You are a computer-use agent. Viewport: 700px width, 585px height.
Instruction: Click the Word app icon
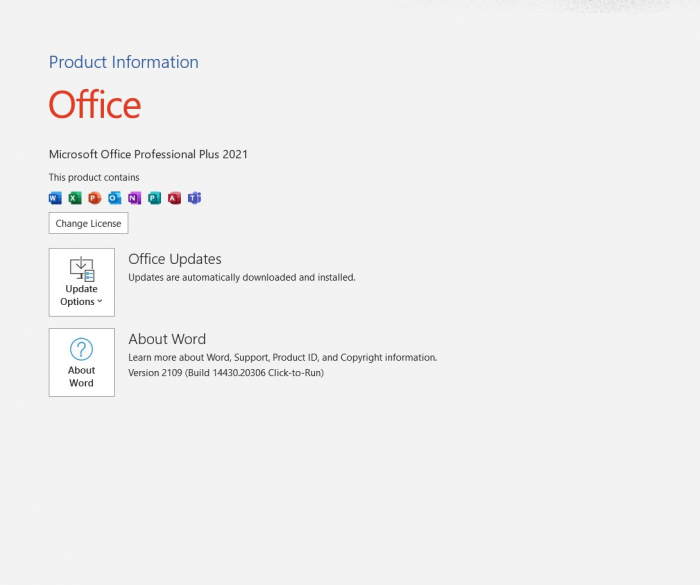(55, 198)
